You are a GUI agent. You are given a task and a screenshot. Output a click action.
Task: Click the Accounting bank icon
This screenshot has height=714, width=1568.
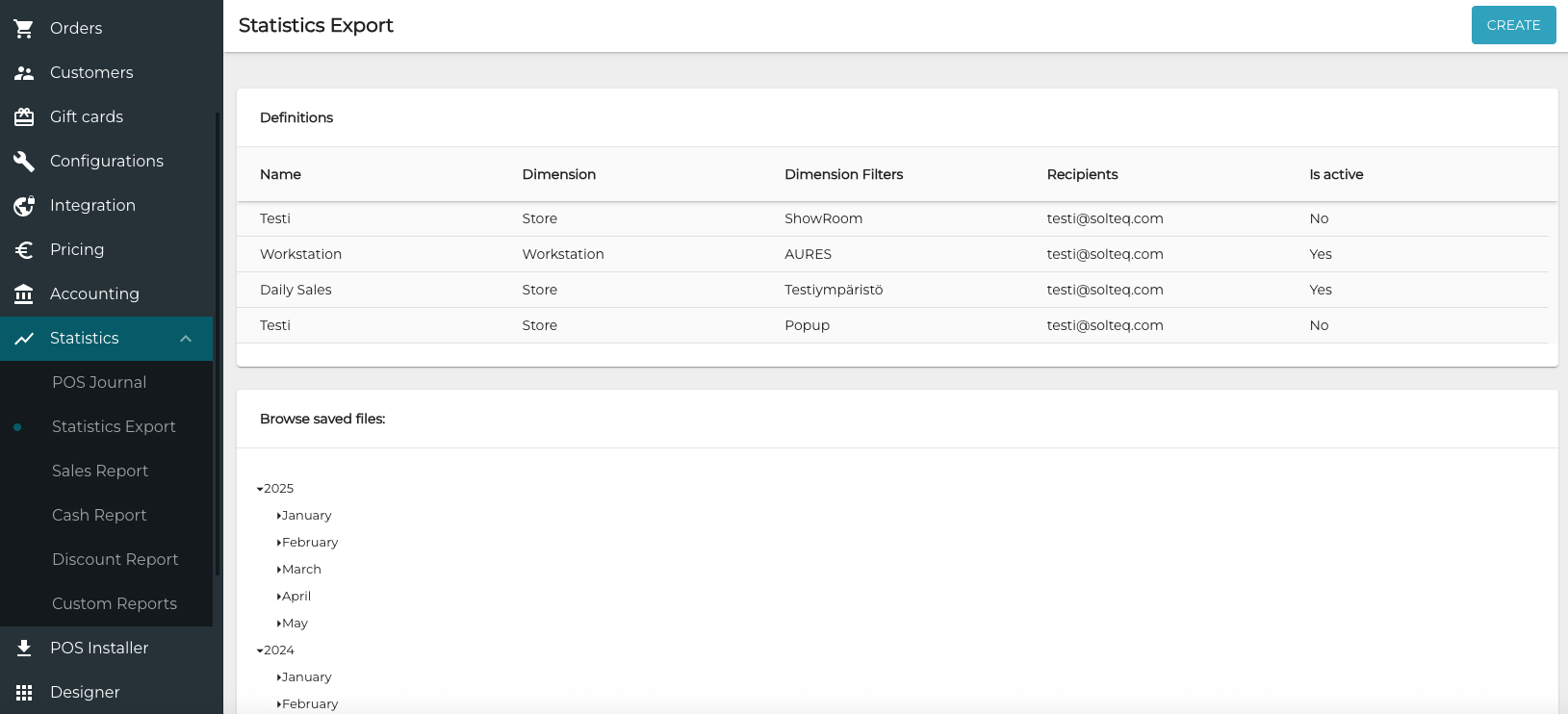pyautogui.click(x=24, y=294)
